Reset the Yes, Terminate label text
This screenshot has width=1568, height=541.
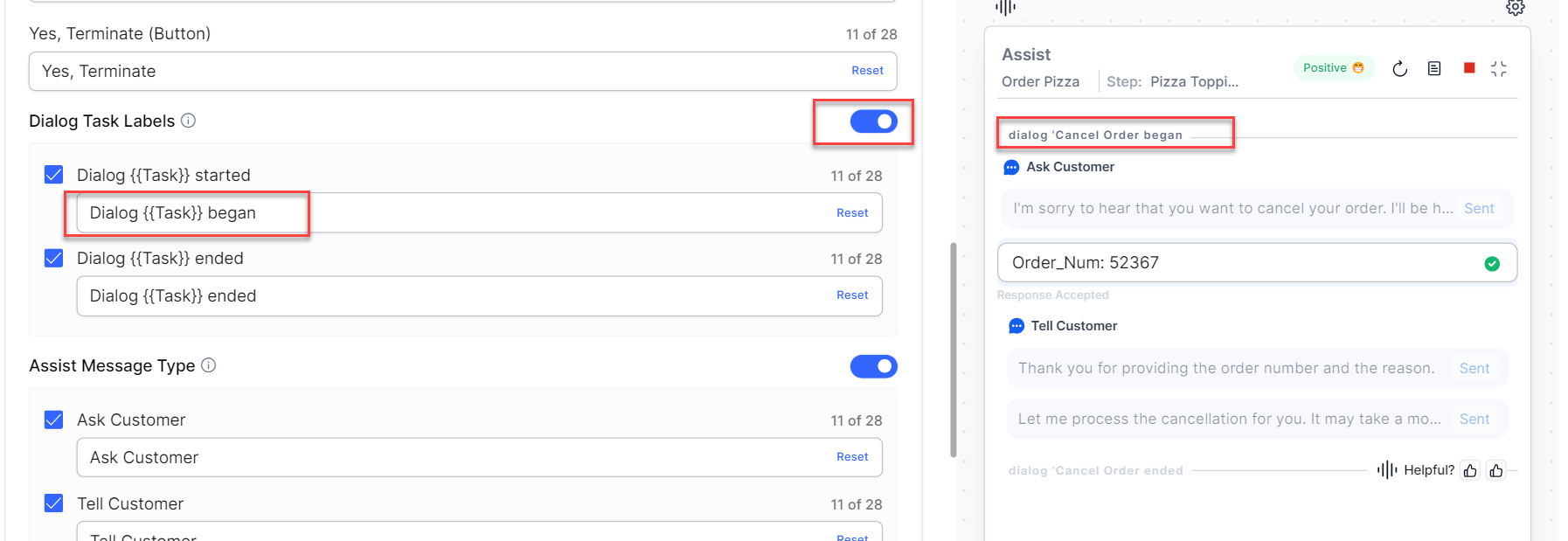click(x=867, y=71)
